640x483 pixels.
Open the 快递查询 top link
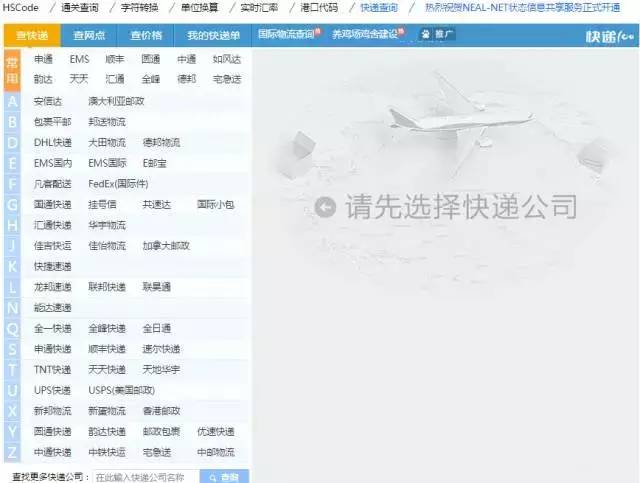click(x=379, y=7)
